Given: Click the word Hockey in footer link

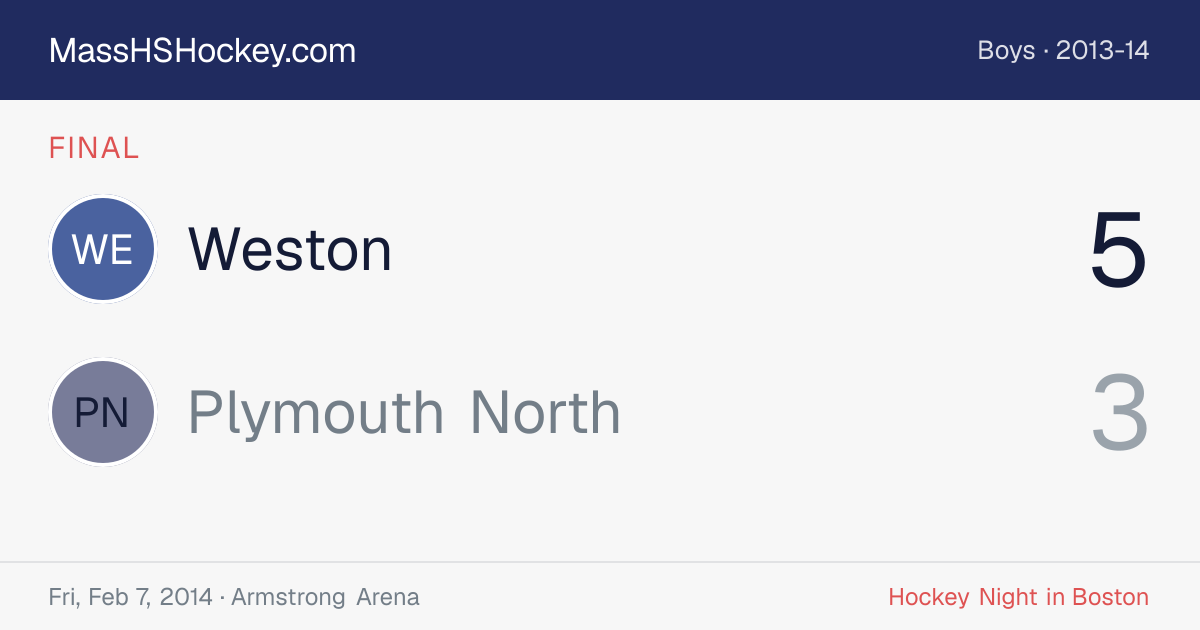Looking at the screenshot, I should click(929, 597).
